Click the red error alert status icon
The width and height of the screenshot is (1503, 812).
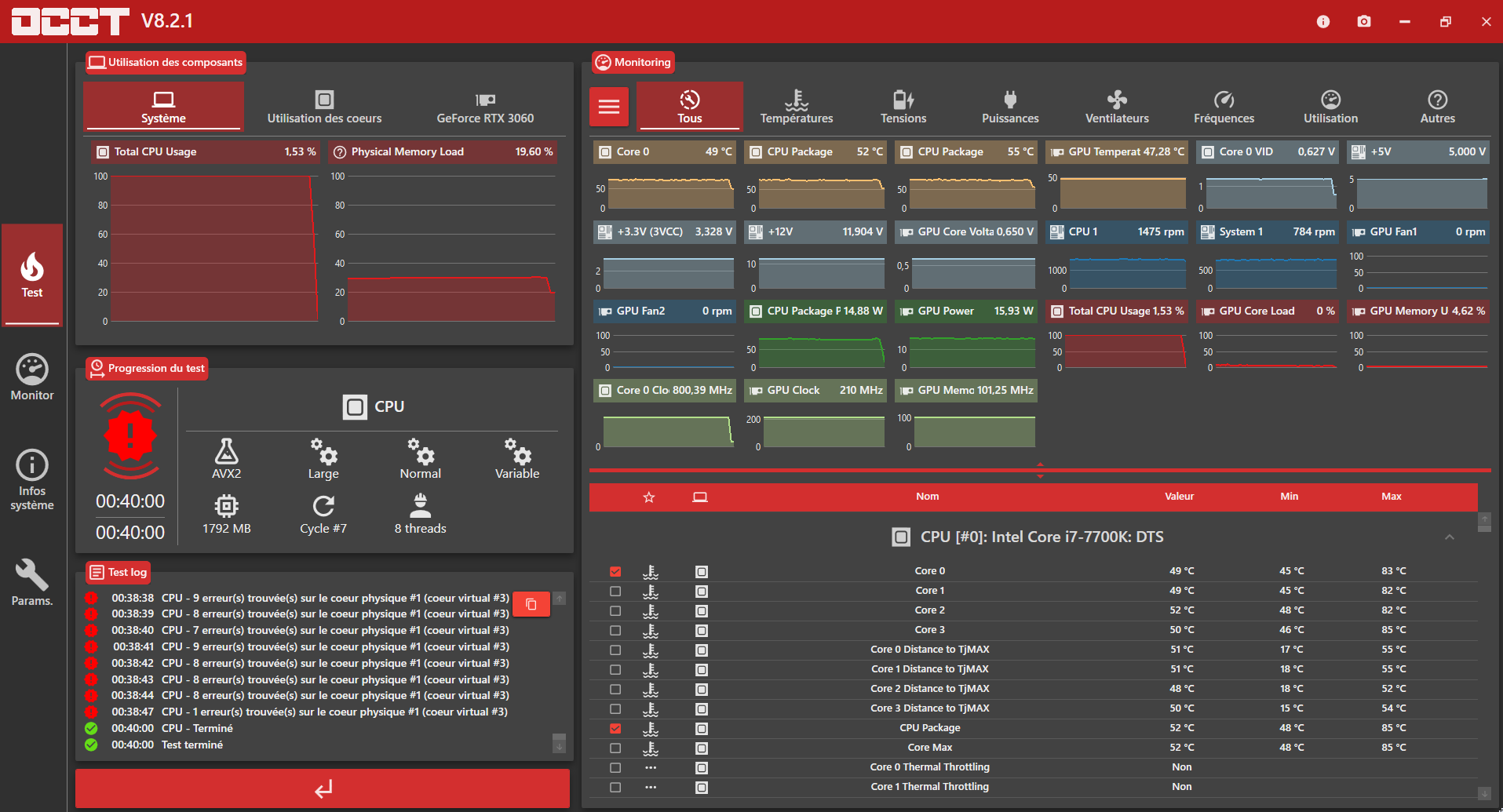[130, 435]
